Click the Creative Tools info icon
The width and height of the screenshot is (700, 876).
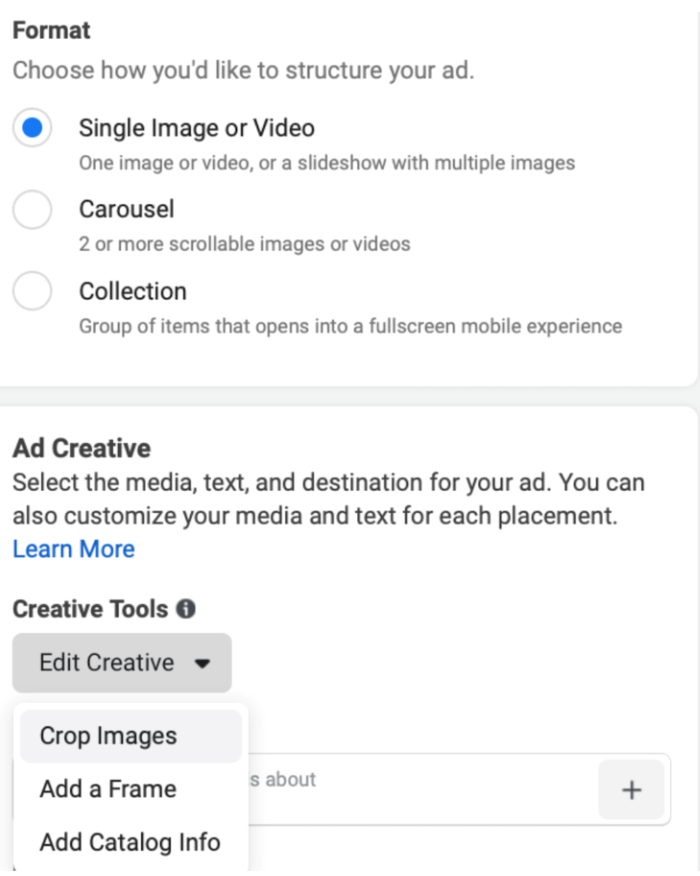pos(186,609)
